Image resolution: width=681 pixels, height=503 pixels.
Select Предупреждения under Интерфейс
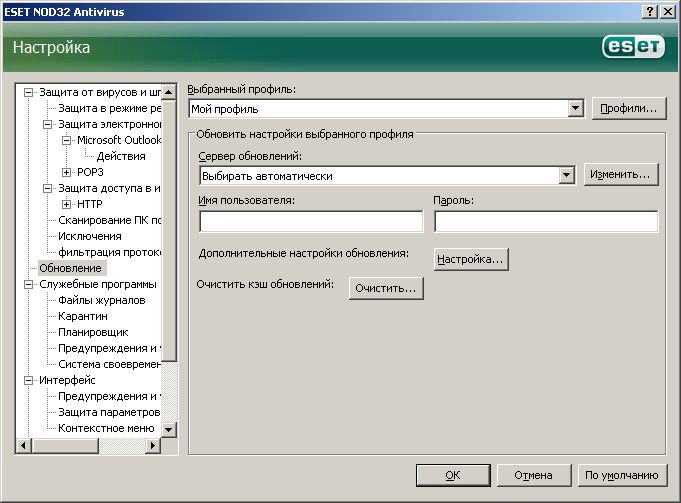tap(109, 396)
